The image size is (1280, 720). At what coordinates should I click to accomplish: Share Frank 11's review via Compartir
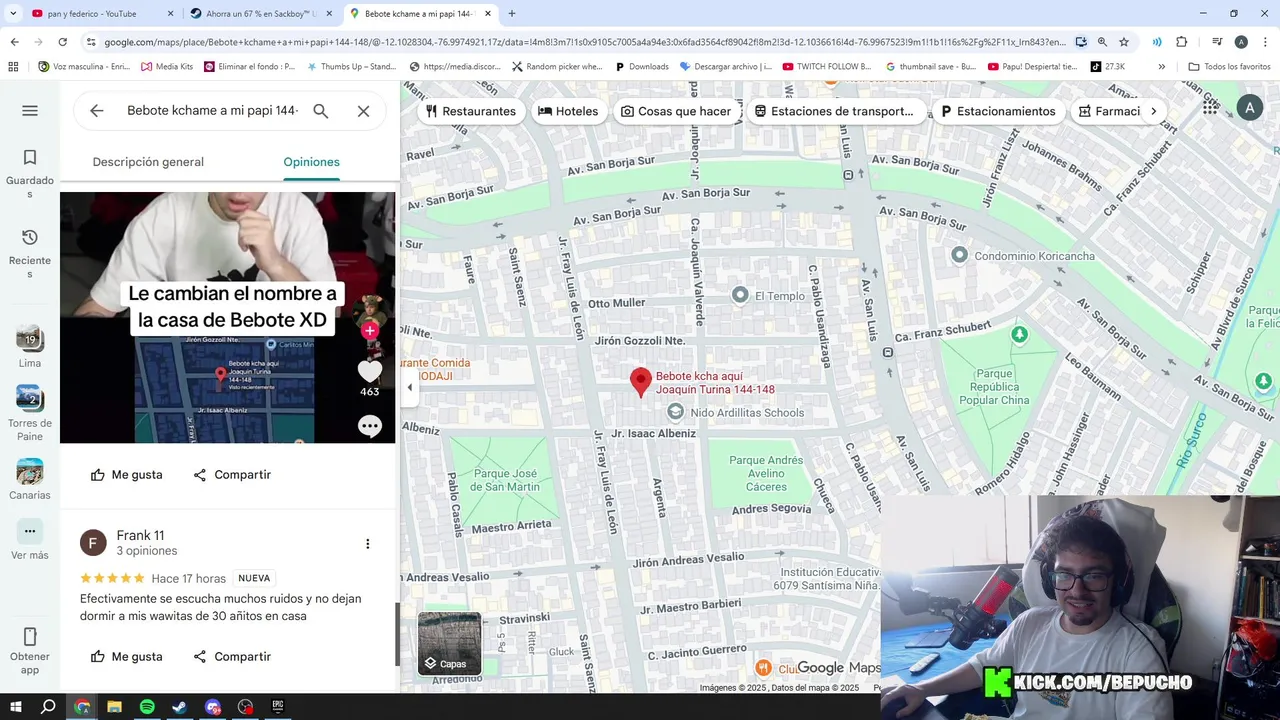click(232, 657)
